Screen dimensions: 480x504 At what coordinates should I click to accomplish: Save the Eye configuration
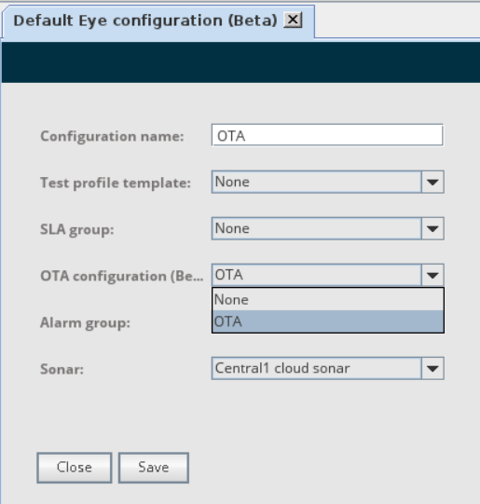click(154, 468)
